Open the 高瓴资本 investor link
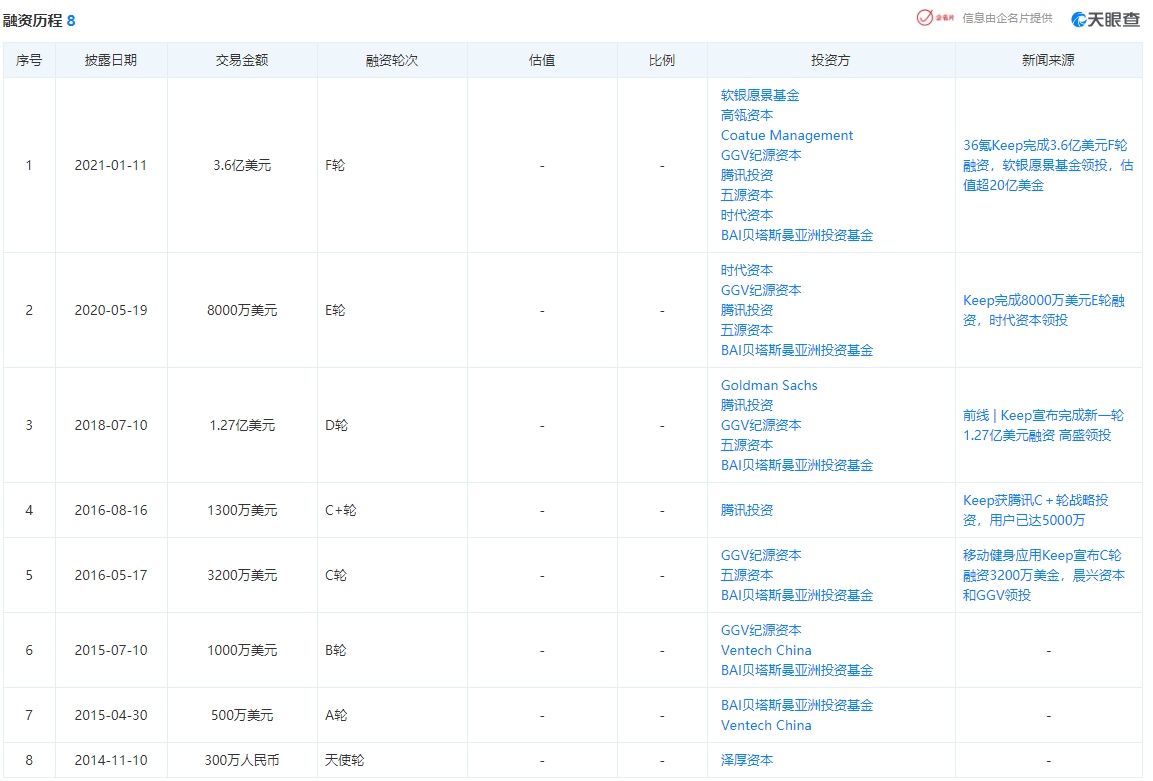This screenshot has height=781, width=1153. pos(746,115)
